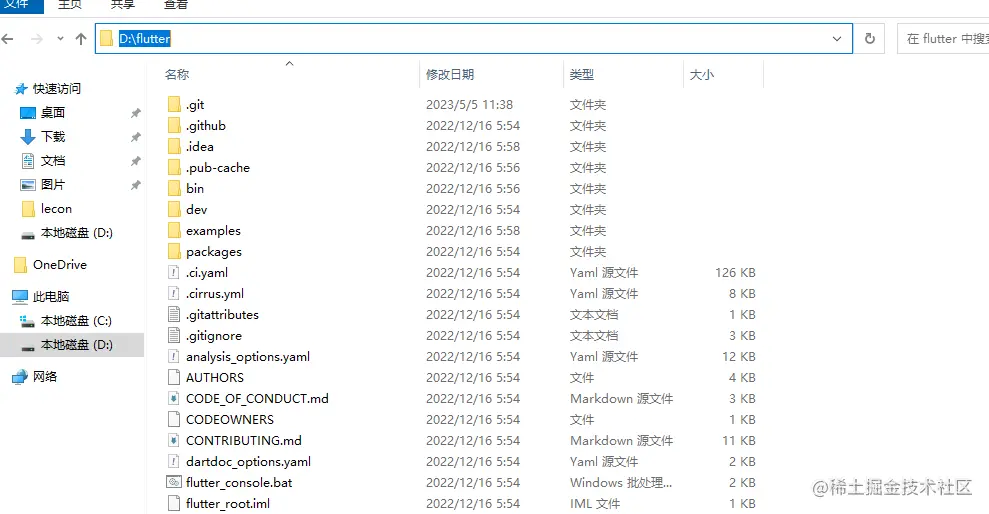This screenshot has width=989, height=514.
Task: Click the .github folder icon
Action: [x=174, y=126]
